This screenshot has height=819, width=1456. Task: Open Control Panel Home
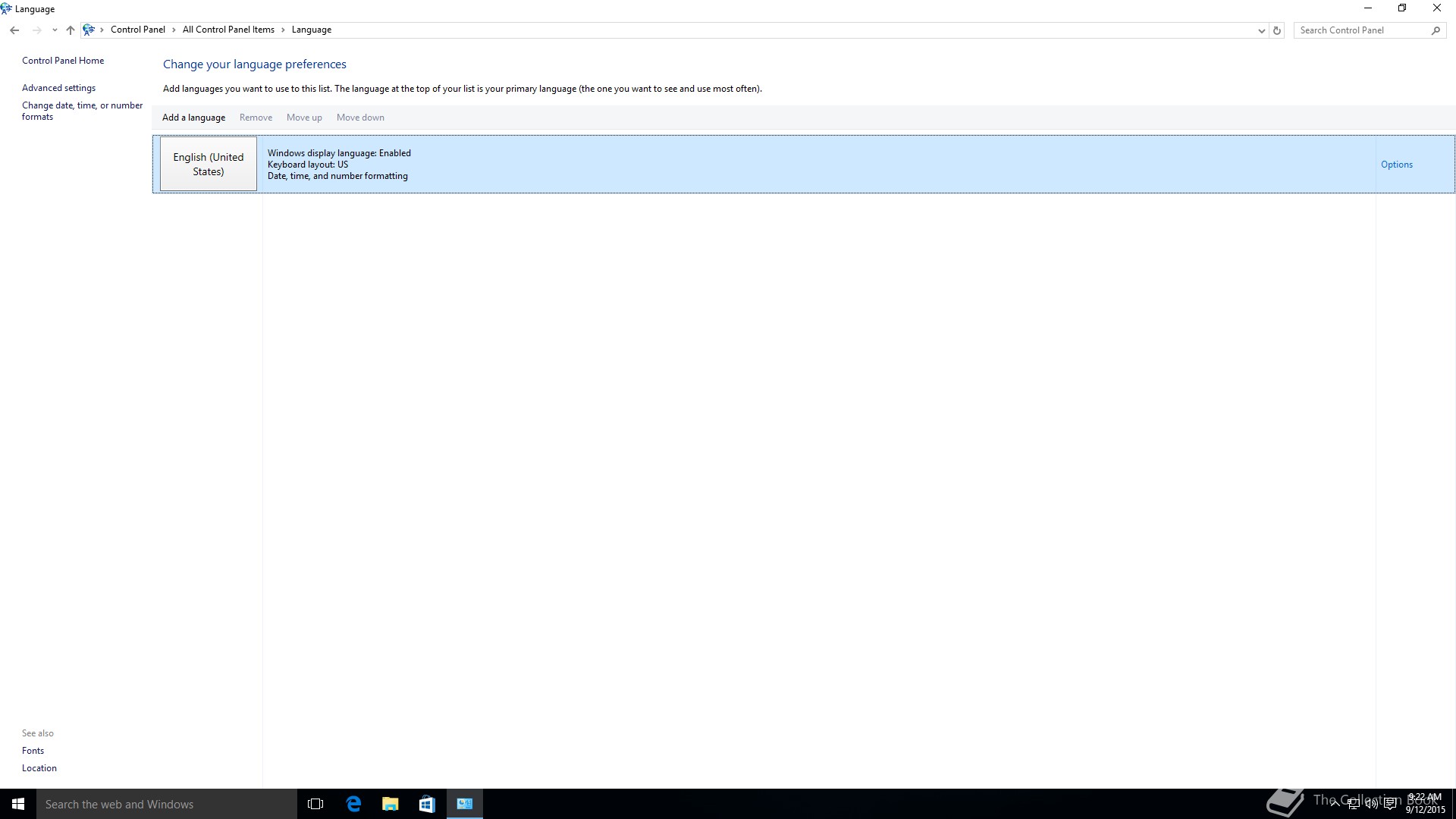(63, 61)
